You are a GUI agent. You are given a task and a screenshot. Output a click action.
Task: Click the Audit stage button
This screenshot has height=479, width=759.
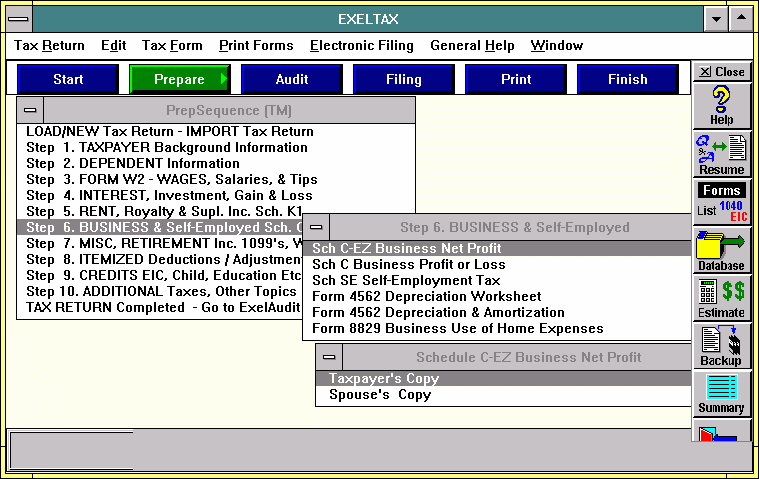click(x=292, y=79)
